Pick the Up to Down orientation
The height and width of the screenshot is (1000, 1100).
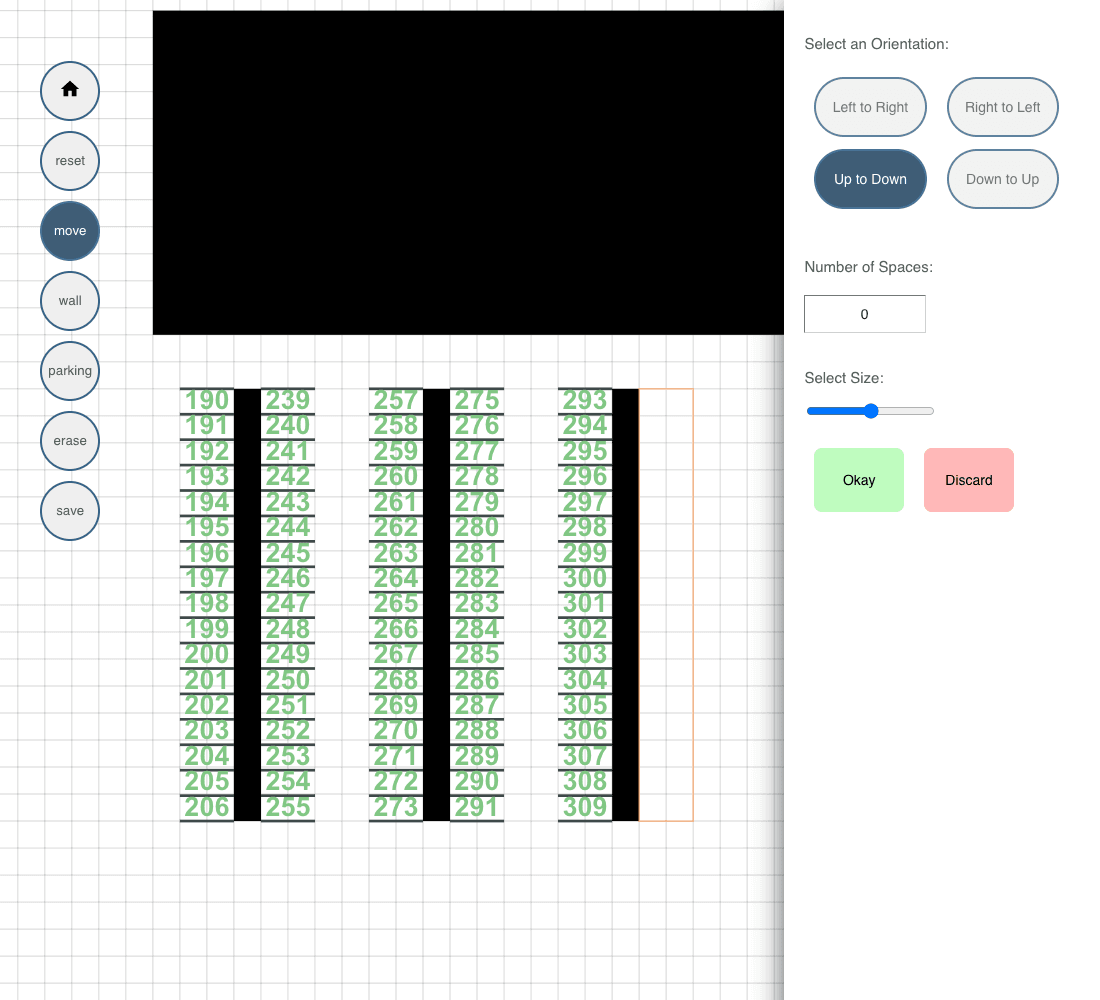click(x=870, y=179)
